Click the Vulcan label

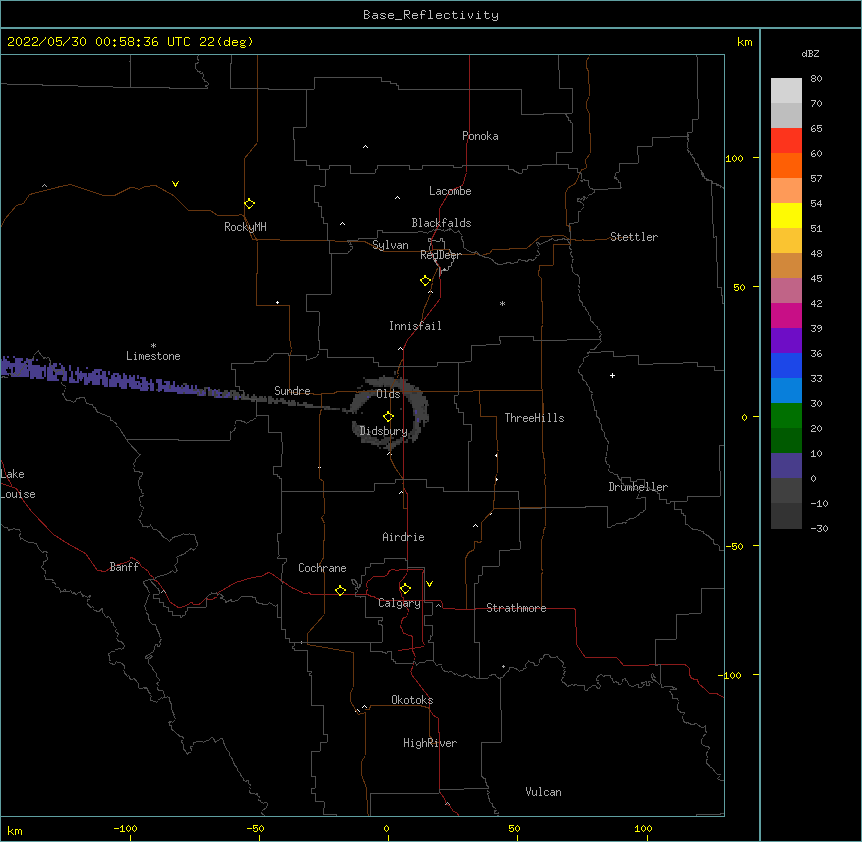tap(543, 792)
